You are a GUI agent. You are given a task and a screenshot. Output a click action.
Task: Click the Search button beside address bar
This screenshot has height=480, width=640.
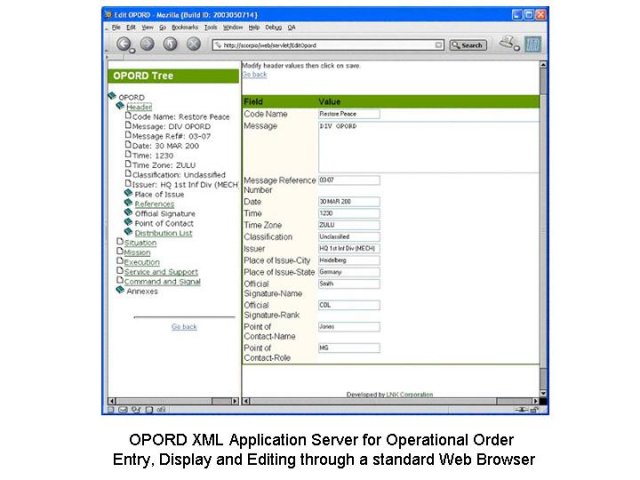coord(468,45)
